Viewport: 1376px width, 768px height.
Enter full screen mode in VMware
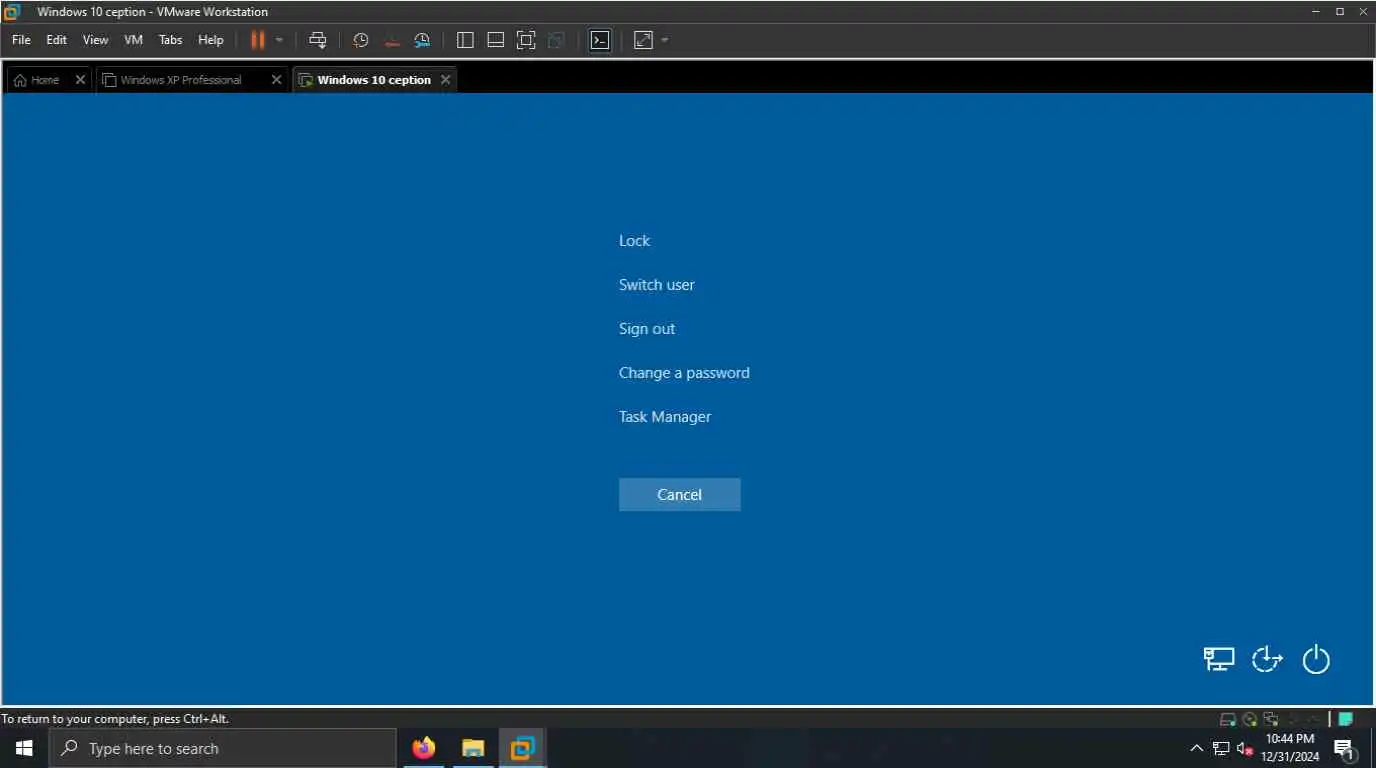[526, 40]
